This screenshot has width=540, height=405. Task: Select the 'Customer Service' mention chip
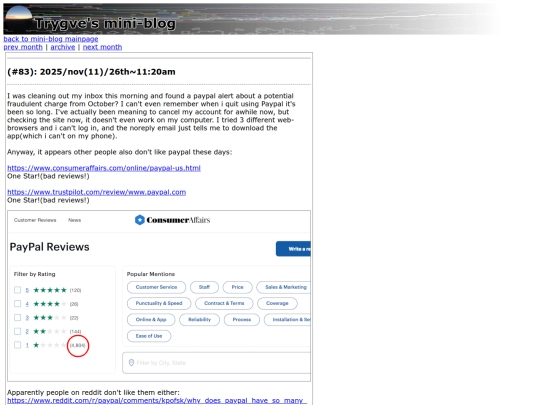156,287
